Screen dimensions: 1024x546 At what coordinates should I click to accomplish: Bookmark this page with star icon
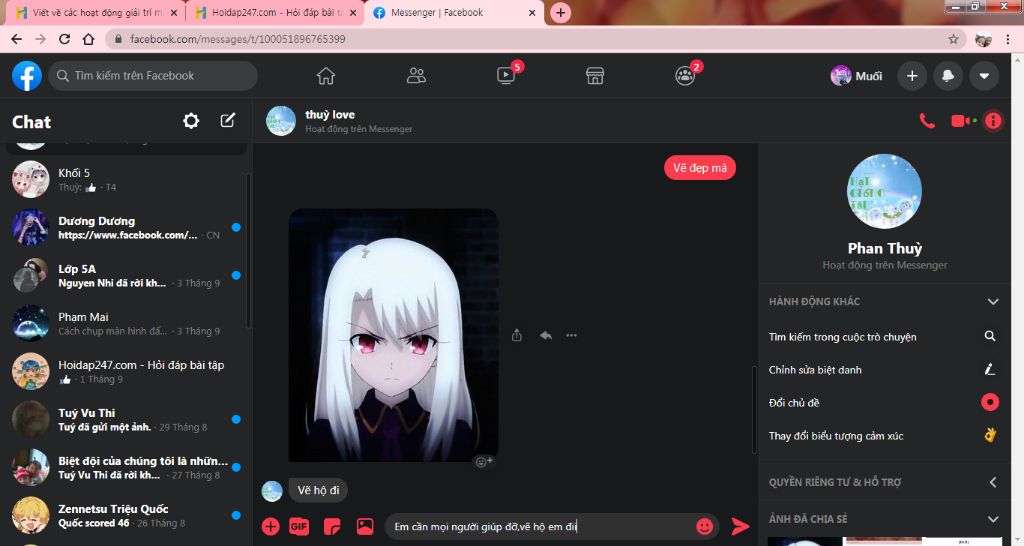point(953,39)
